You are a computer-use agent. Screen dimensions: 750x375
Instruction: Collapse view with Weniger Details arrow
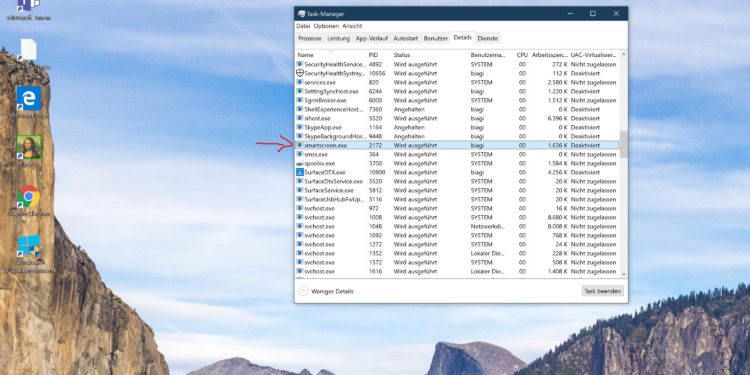(303, 291)
